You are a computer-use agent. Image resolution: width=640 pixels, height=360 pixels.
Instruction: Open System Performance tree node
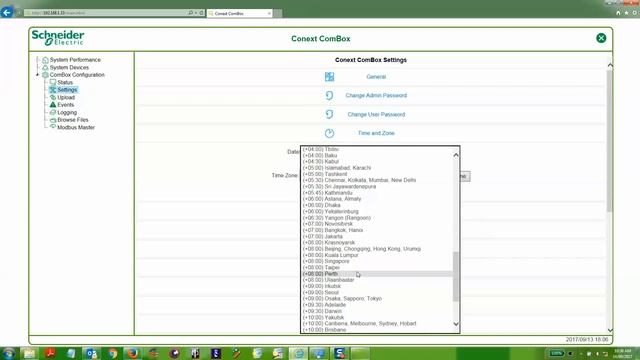click(75, 60)
